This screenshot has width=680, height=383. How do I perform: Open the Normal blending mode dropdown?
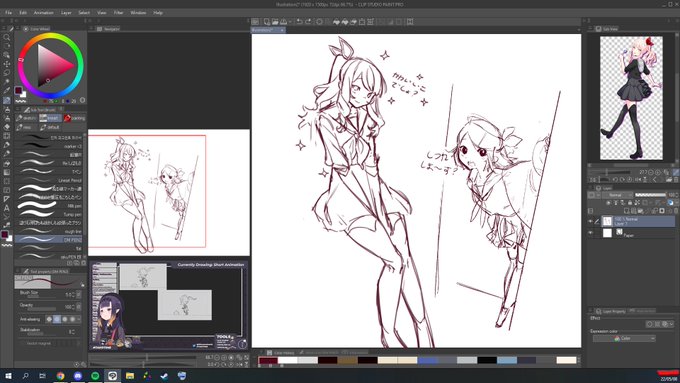(x=618, y=195)
